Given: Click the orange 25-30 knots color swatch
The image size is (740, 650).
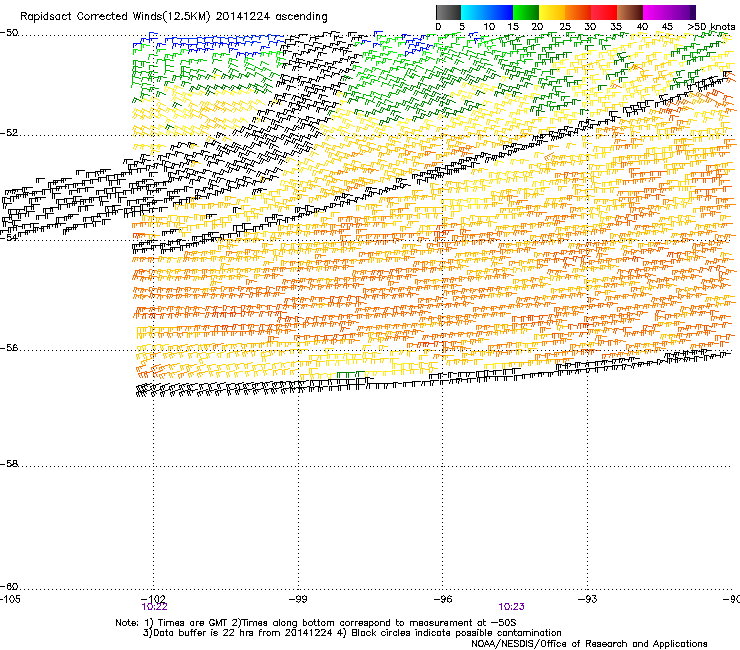Looking at the screenshot, I should pos(578,12).
